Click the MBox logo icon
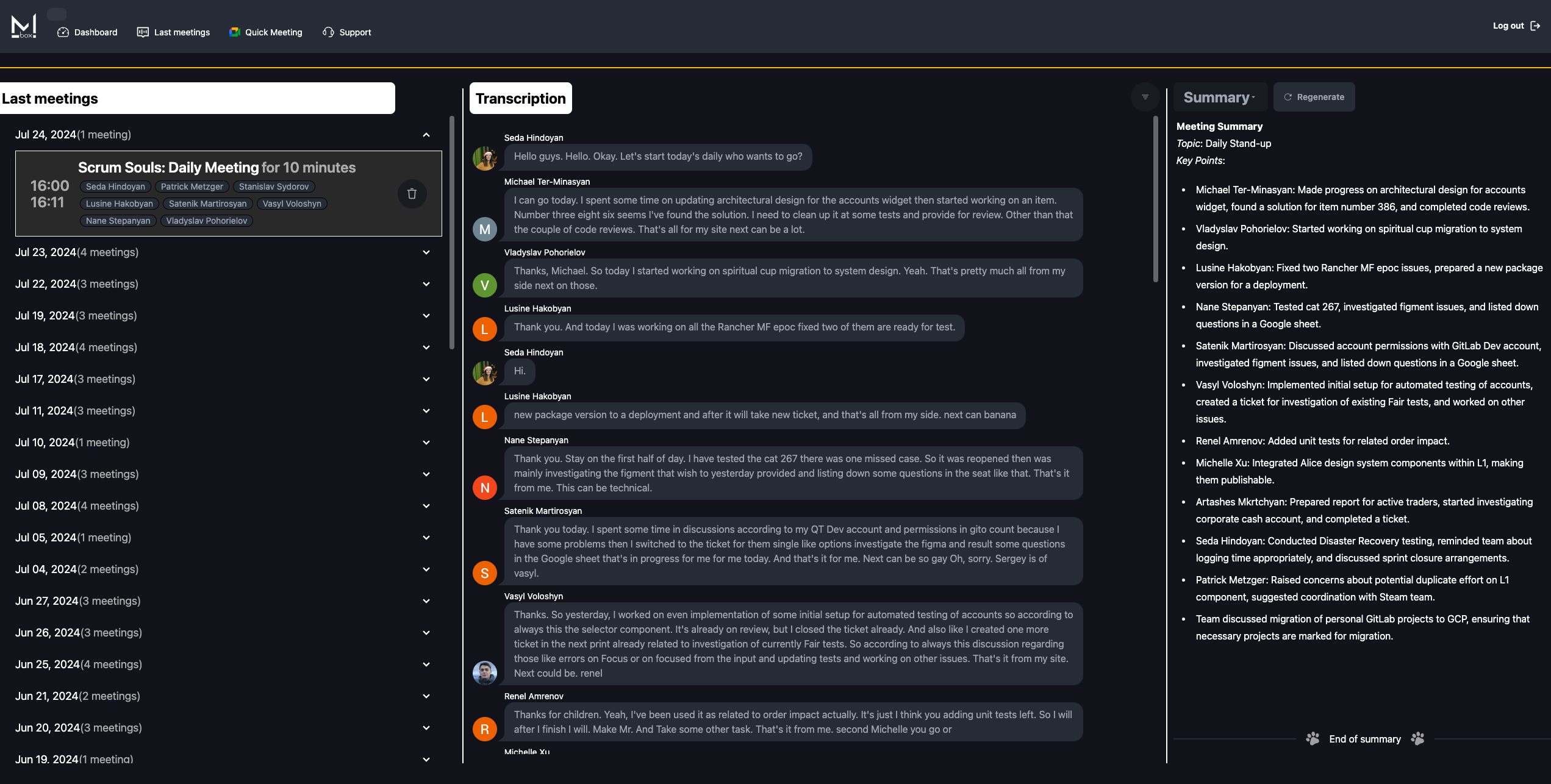This screenshot has width=1551, height=784. (24, 26)
